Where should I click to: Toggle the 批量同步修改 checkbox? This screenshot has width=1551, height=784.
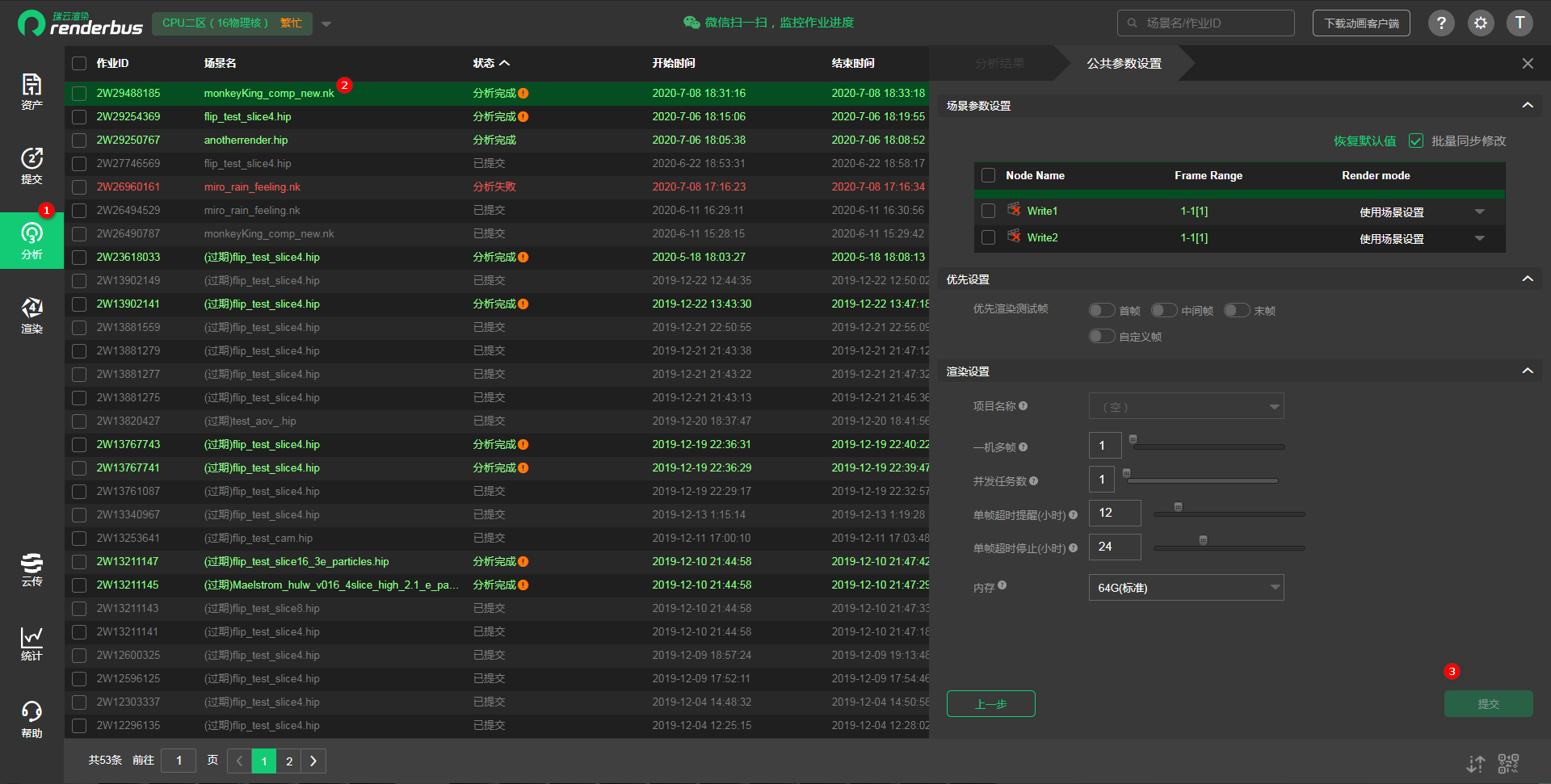point(1415,140)
